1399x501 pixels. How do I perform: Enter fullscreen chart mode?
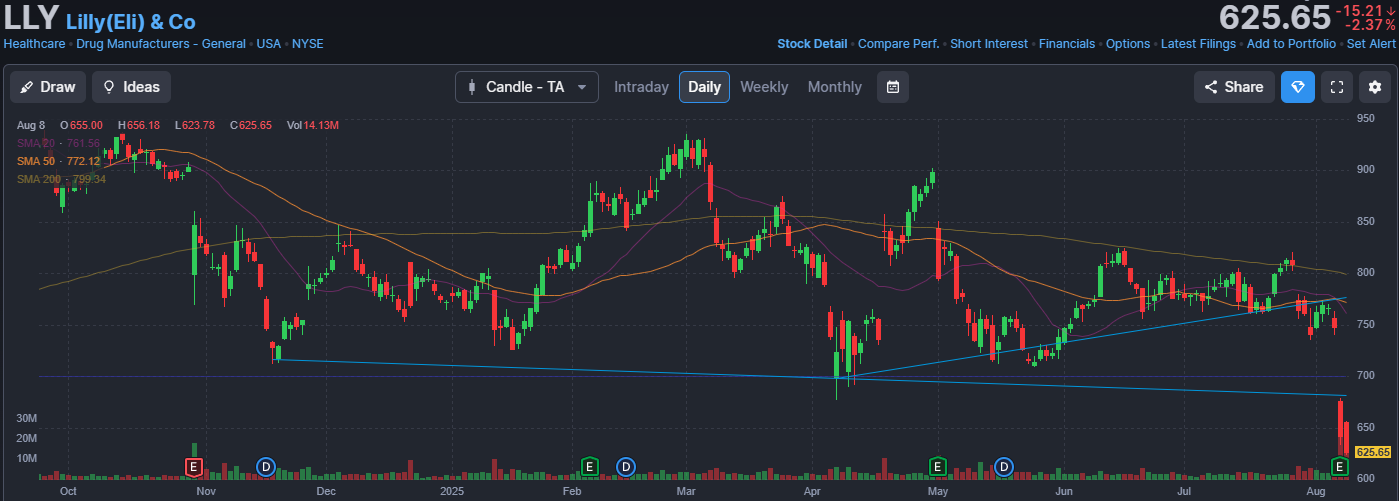tap(1336, 87)
